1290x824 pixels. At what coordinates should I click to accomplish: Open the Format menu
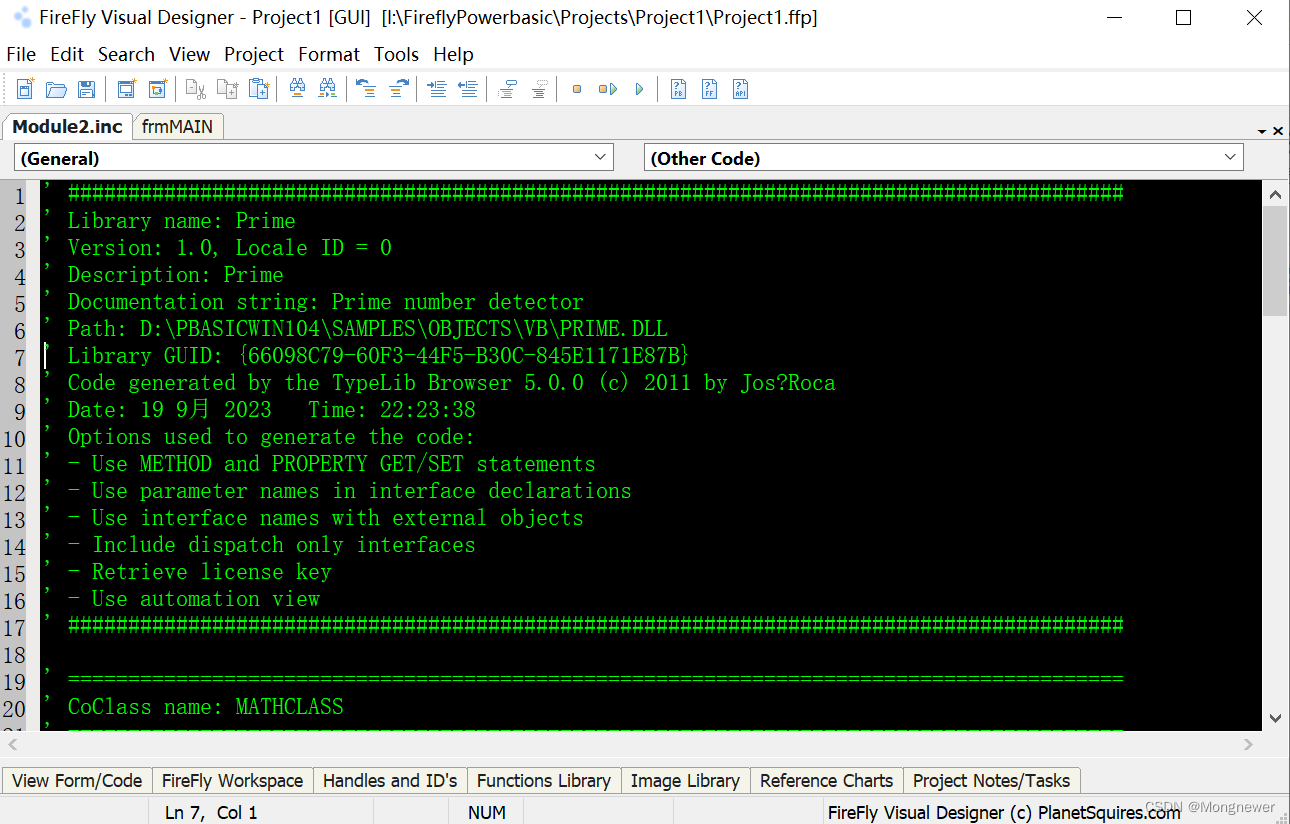point(328,54)
